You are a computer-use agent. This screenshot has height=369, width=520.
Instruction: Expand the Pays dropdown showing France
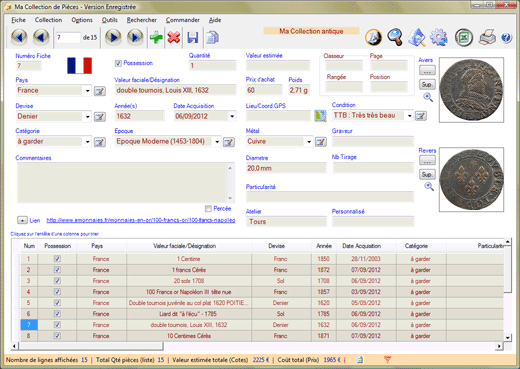coord(87,91)
